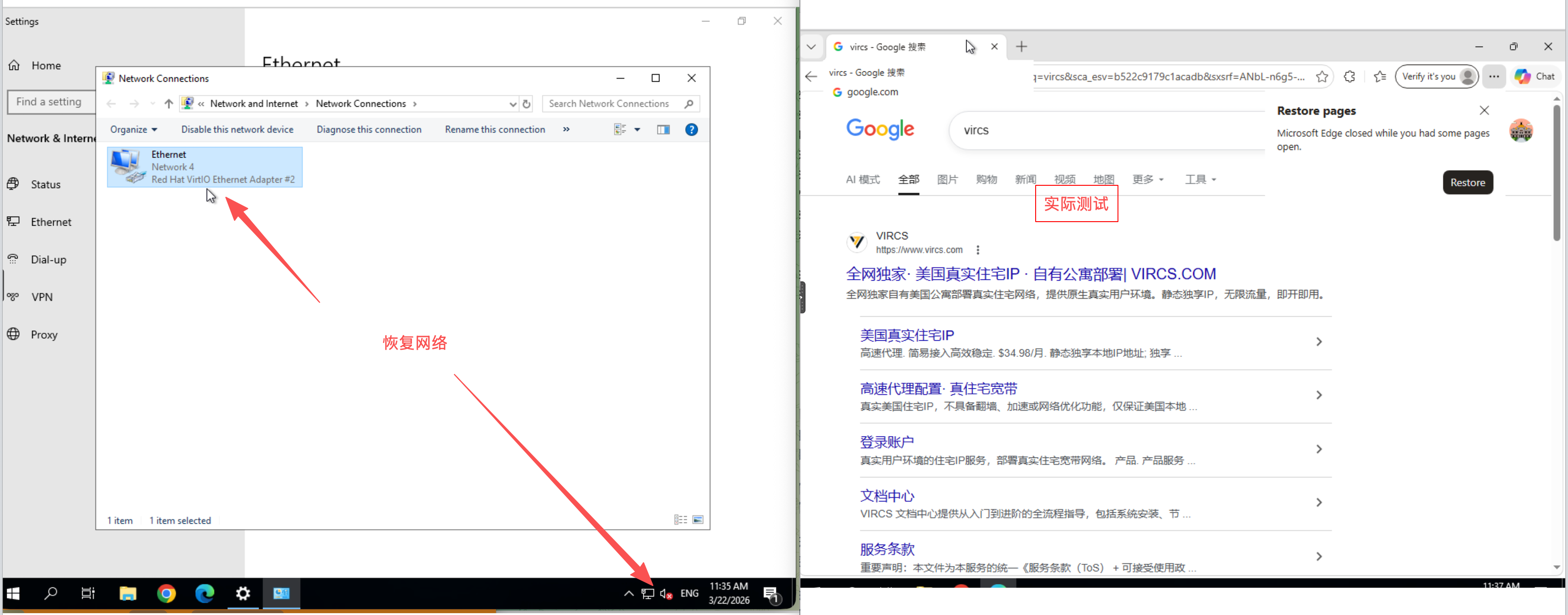
Task: Open Settings gear on taskbar
Action: (x=243, y=593)
